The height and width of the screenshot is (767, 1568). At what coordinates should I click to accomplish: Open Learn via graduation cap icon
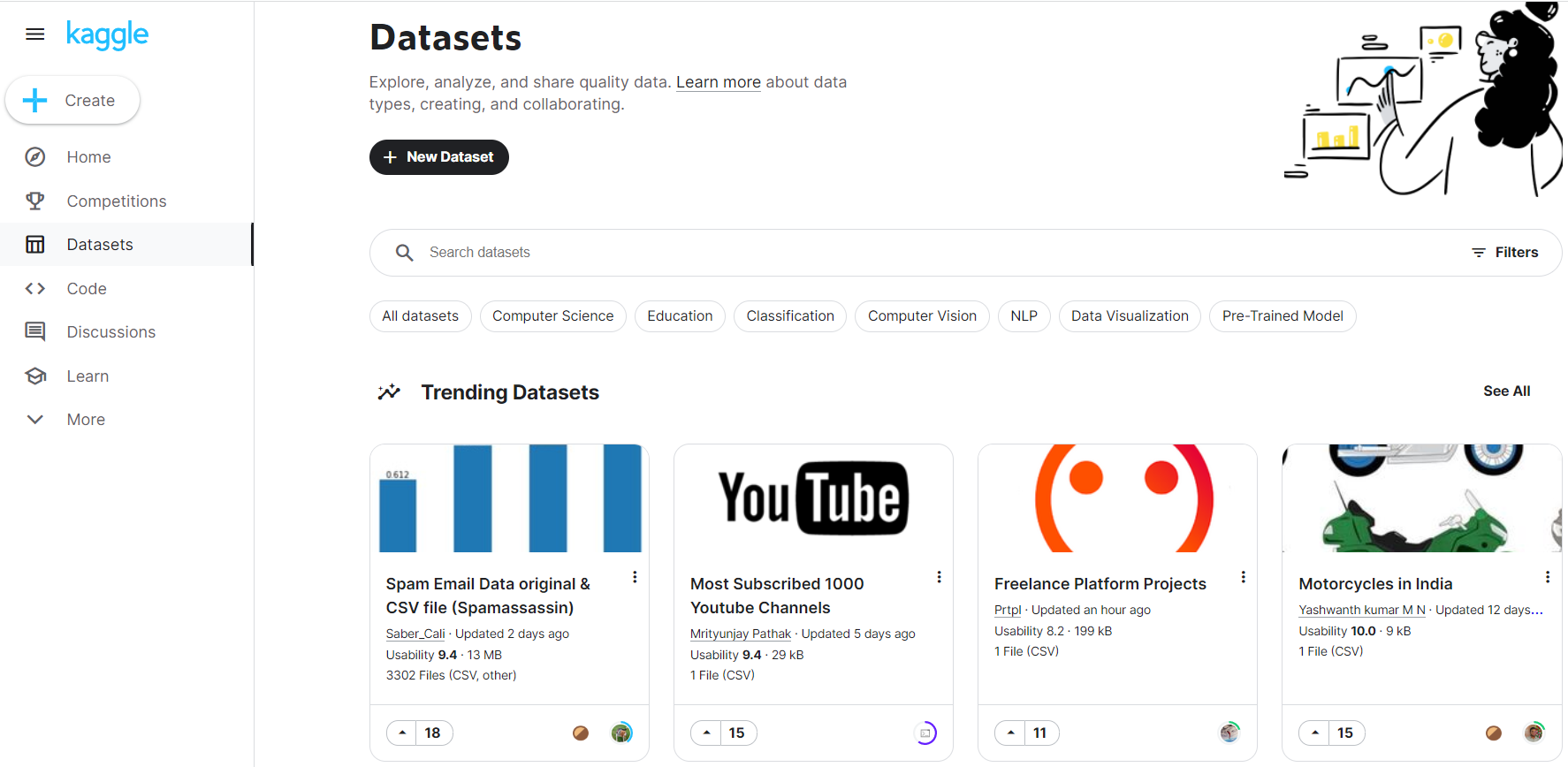(x=35, y=376)
